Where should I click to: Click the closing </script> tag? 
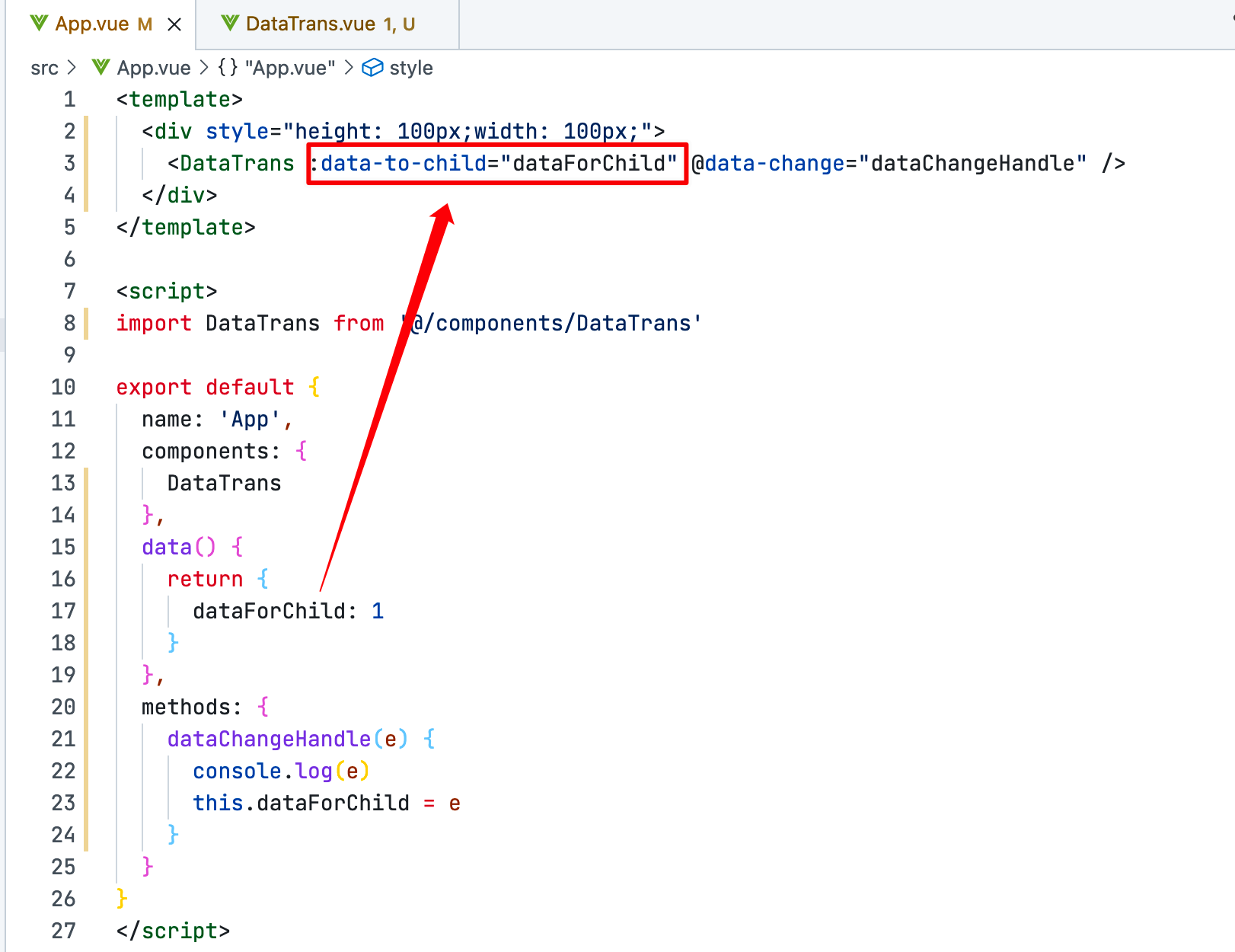tap(173, 931)
